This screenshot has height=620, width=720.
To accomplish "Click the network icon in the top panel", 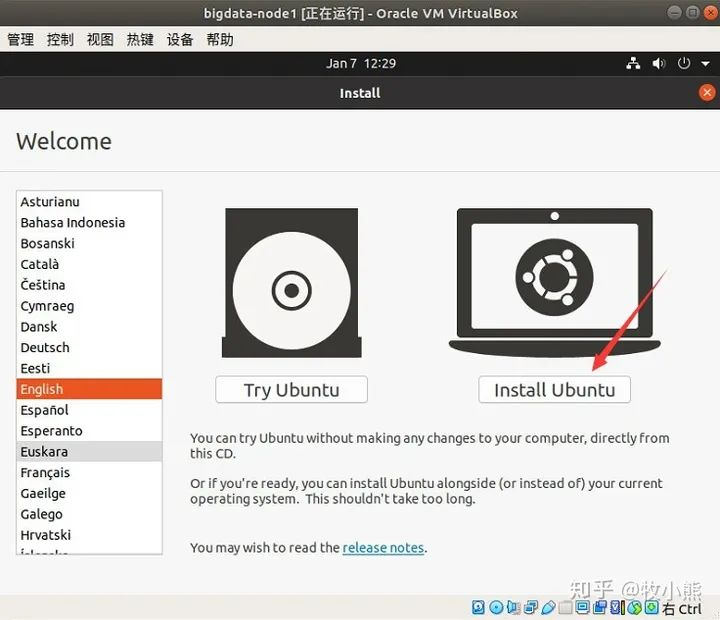I will click(633, 63).
